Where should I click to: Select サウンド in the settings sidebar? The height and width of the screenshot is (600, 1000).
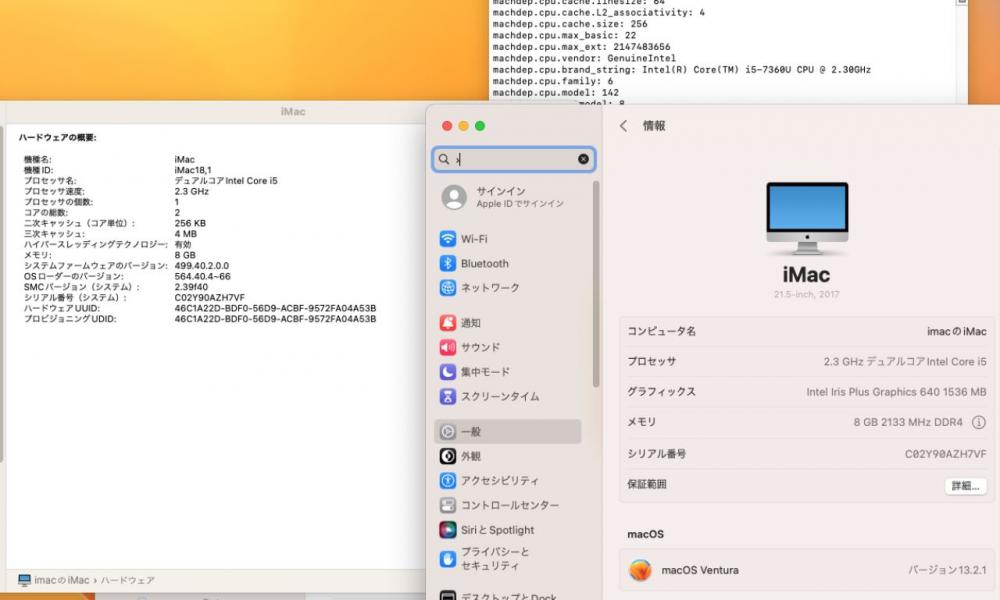480,347
